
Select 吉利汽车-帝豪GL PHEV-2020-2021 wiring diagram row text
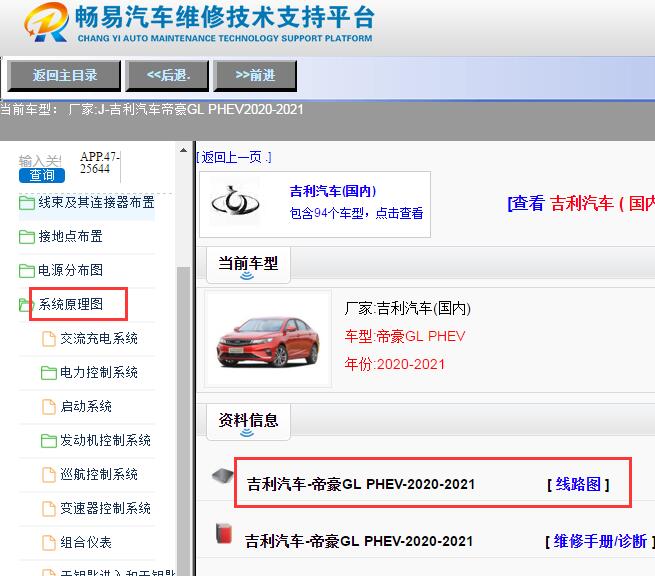(361, 485)
